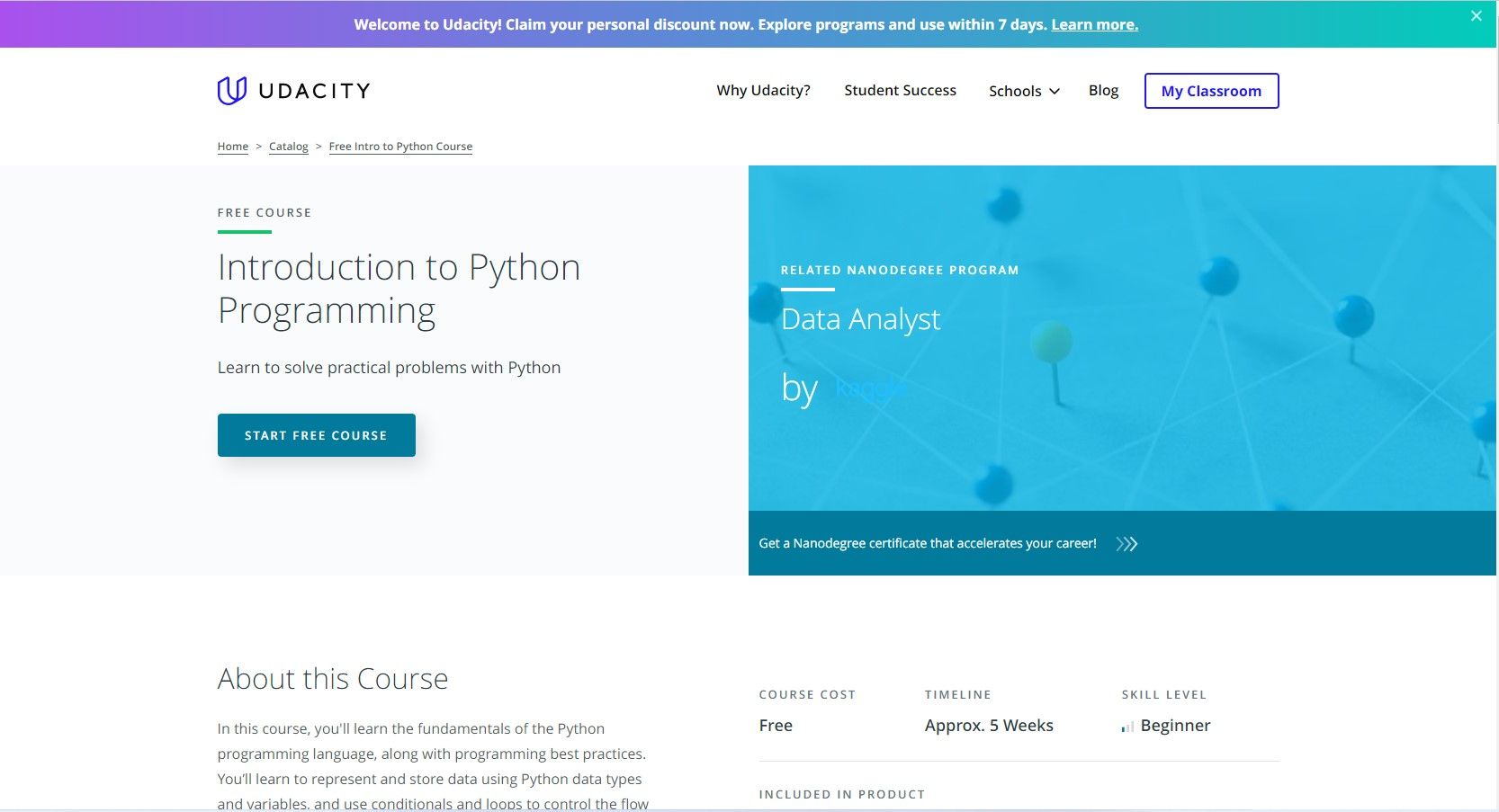The width and height of the screenshot is (1499, 812).
Task: Go to the Home breadcrumb
Action: [232, 146]
